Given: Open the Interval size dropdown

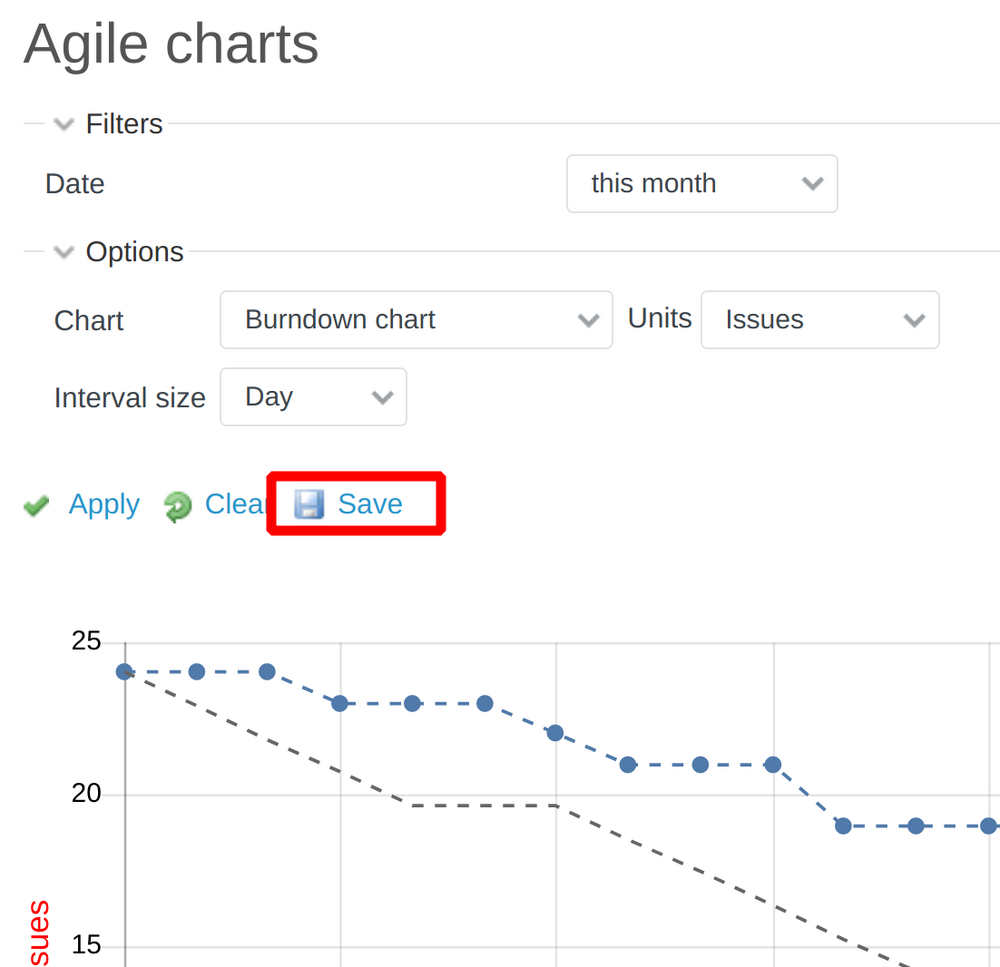Looking at the screenshot, I should click(382, 397).
